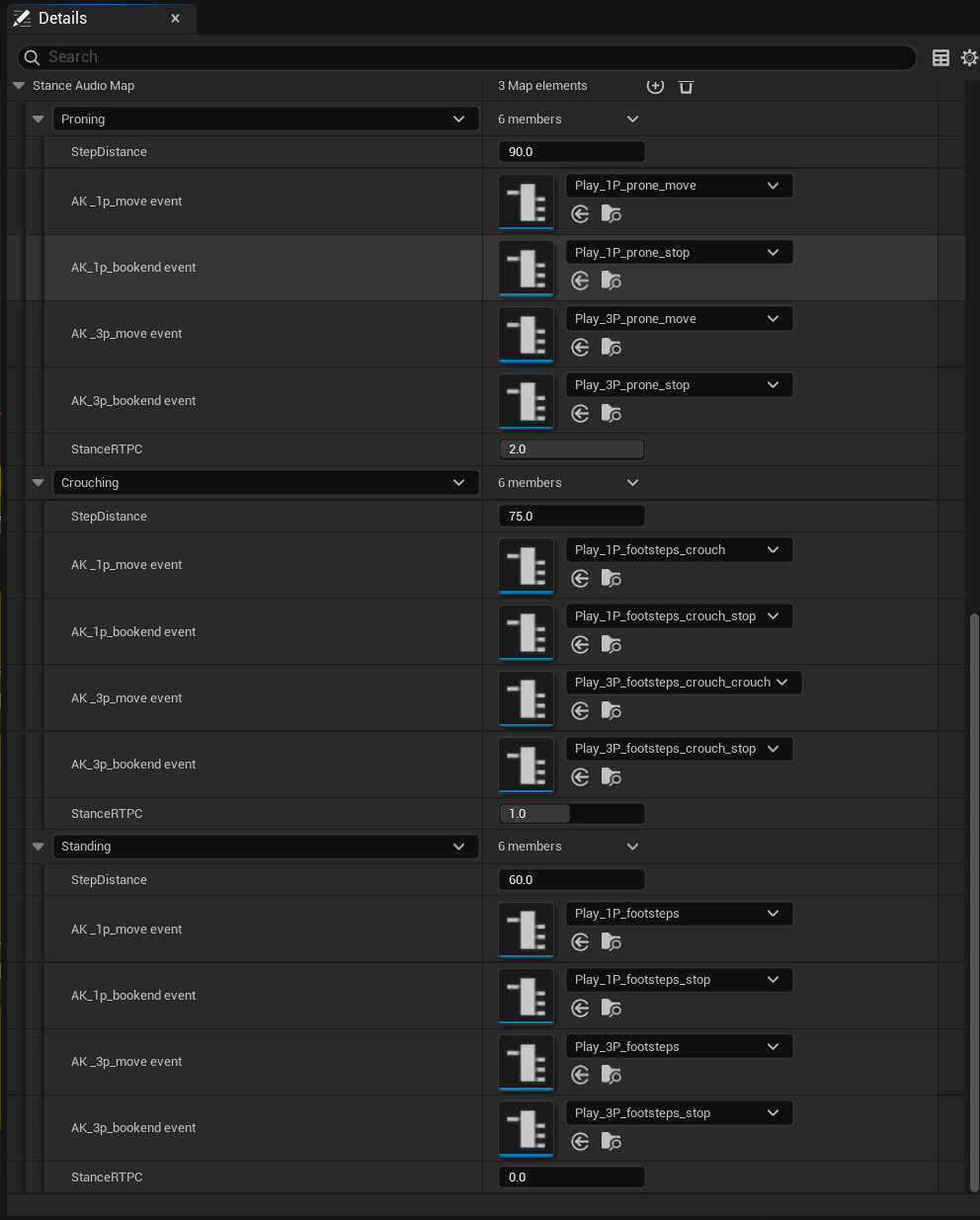The height and width of the screenshot is (1220, 980).
Task: Browse to Play_1P_footsteps in Content Browser
Action: 612,942
